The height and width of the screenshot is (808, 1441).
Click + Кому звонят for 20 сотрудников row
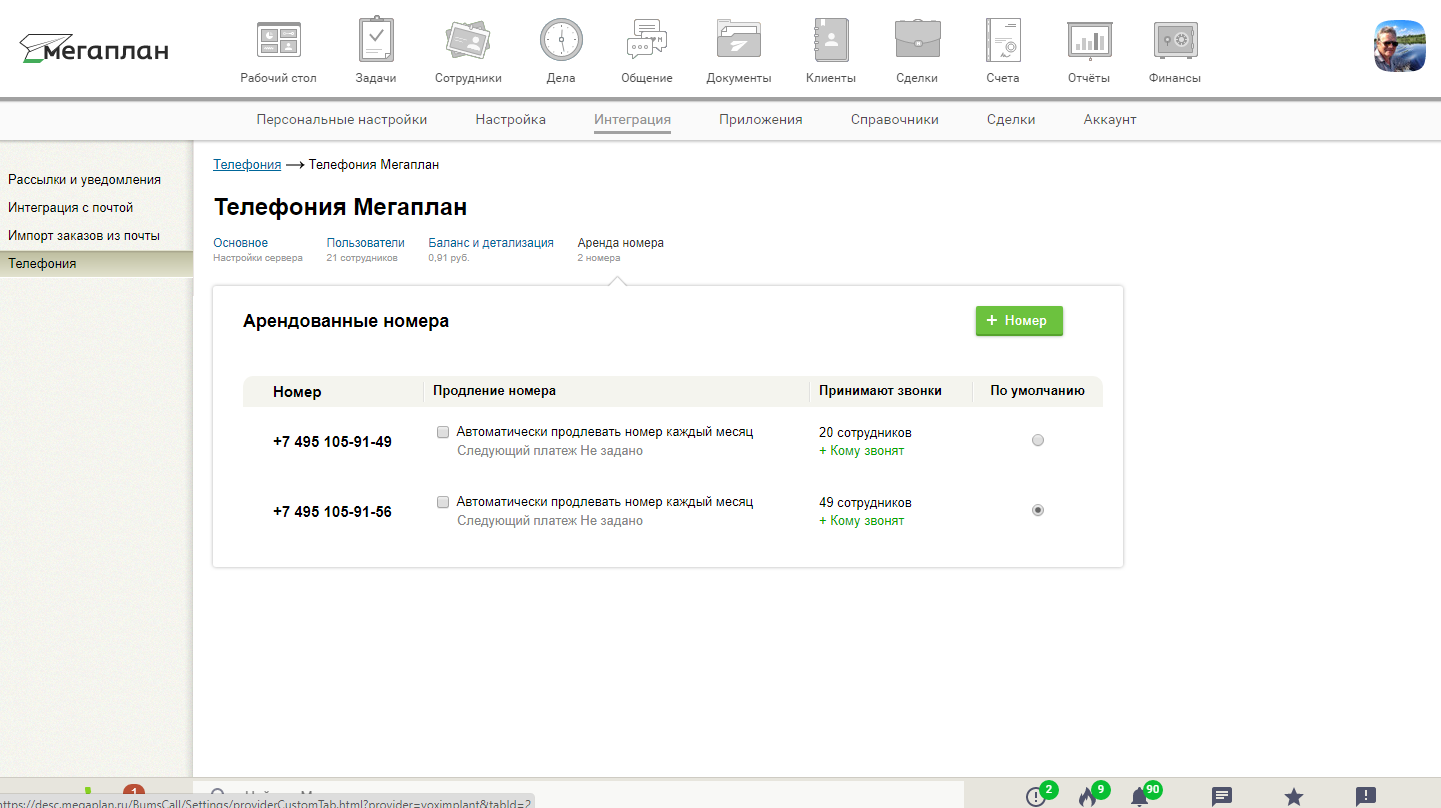pos(861,451)
